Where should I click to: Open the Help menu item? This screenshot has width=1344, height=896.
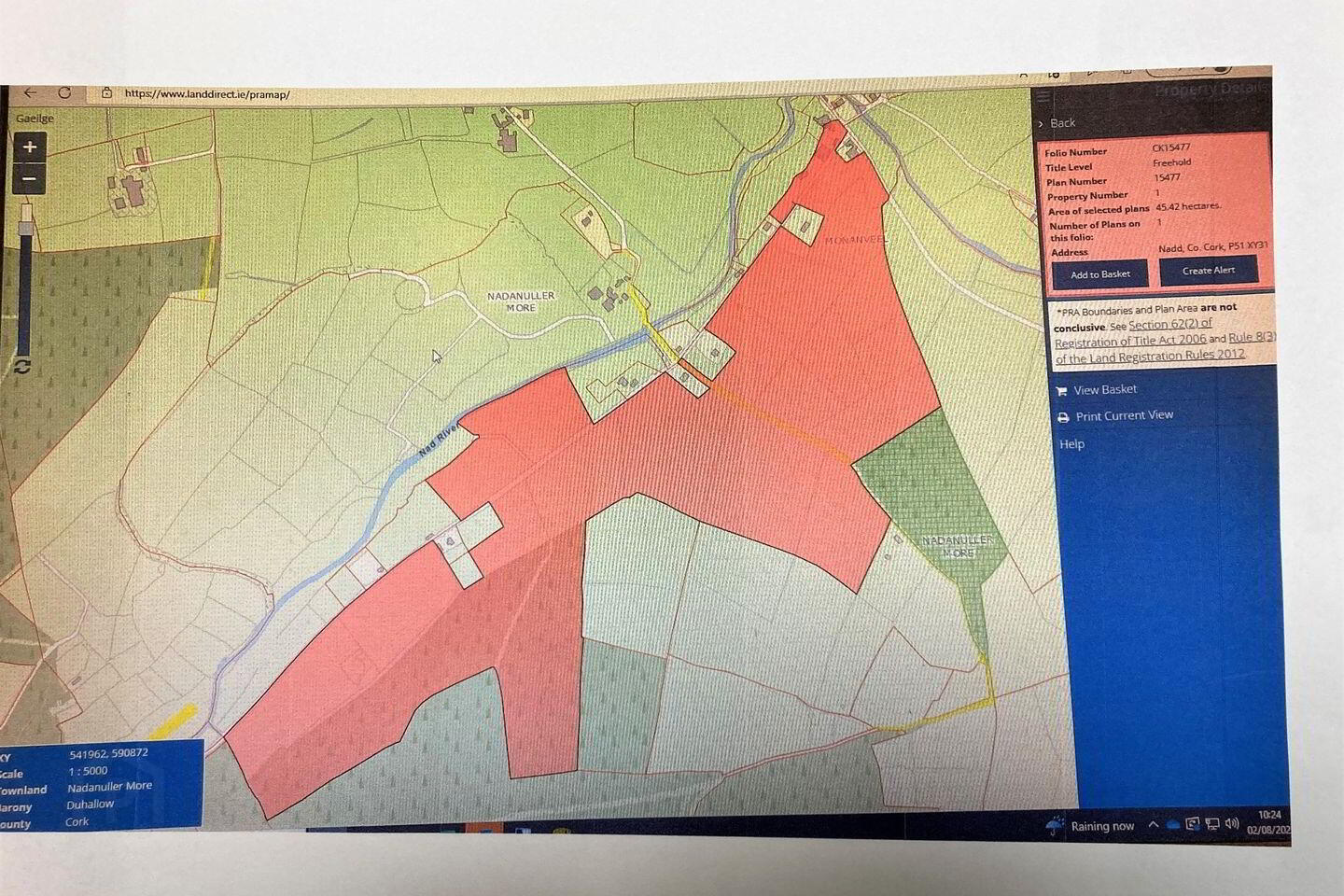(1071, 444)
